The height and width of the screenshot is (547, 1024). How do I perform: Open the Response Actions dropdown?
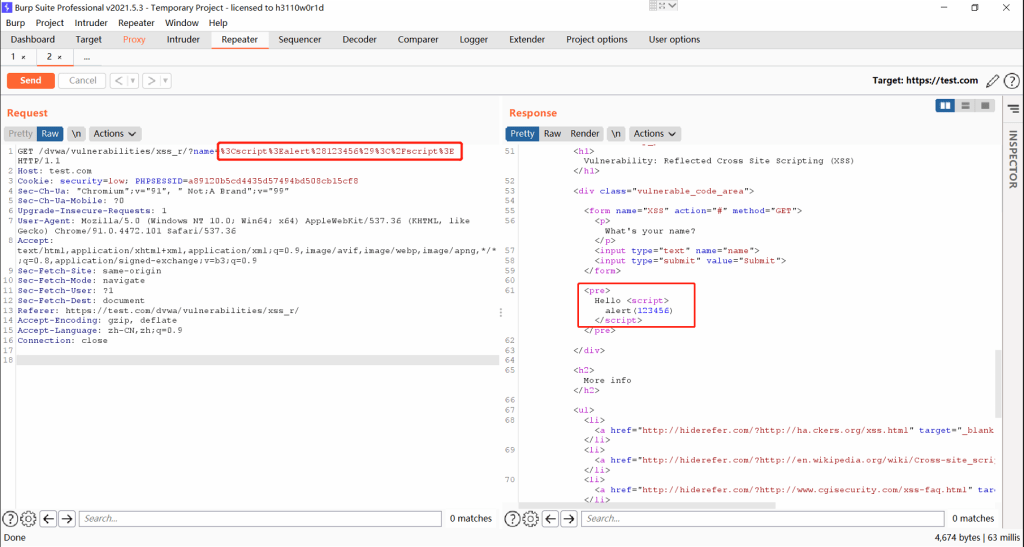655,134
